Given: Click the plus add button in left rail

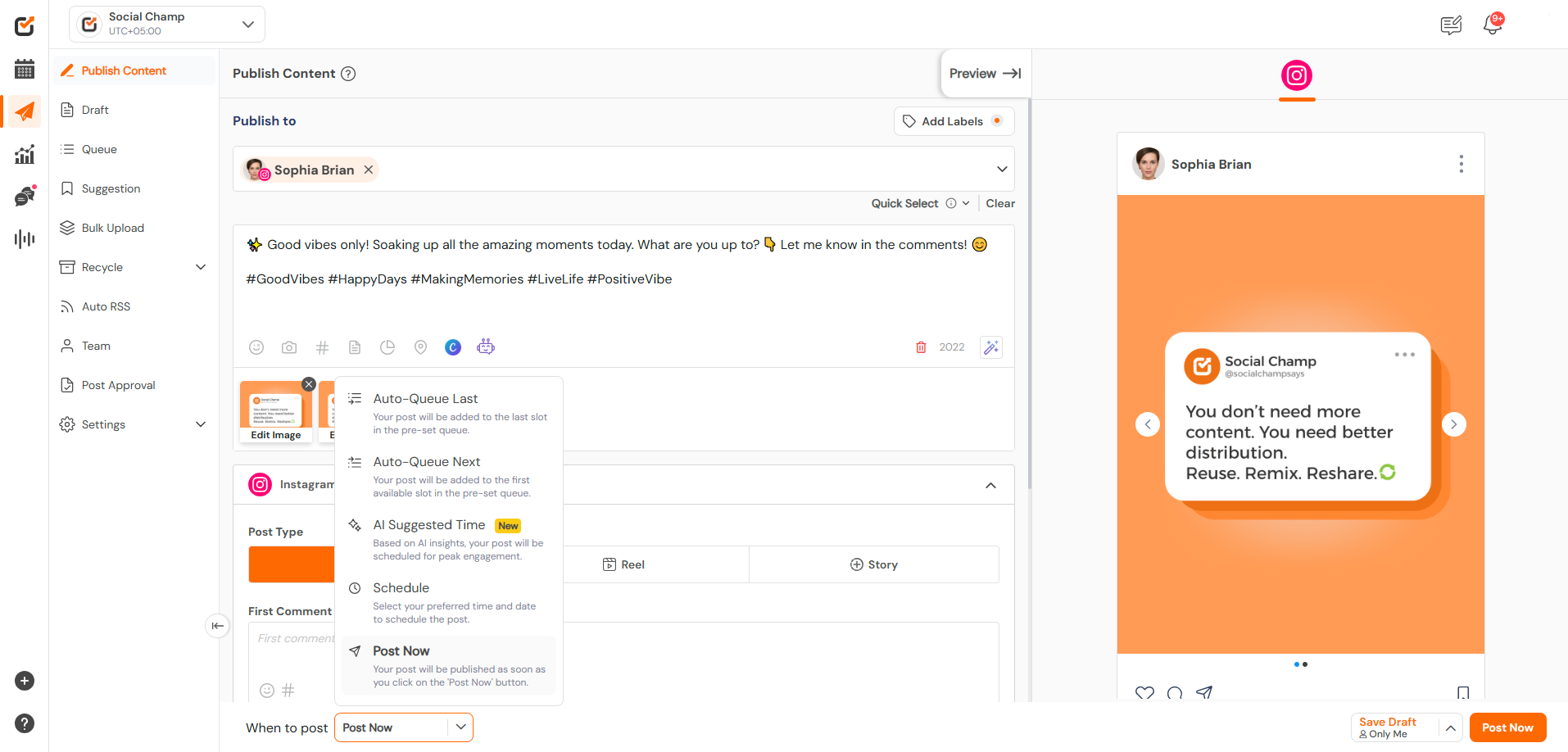Looking at the screenshot, I should [25, 681].
